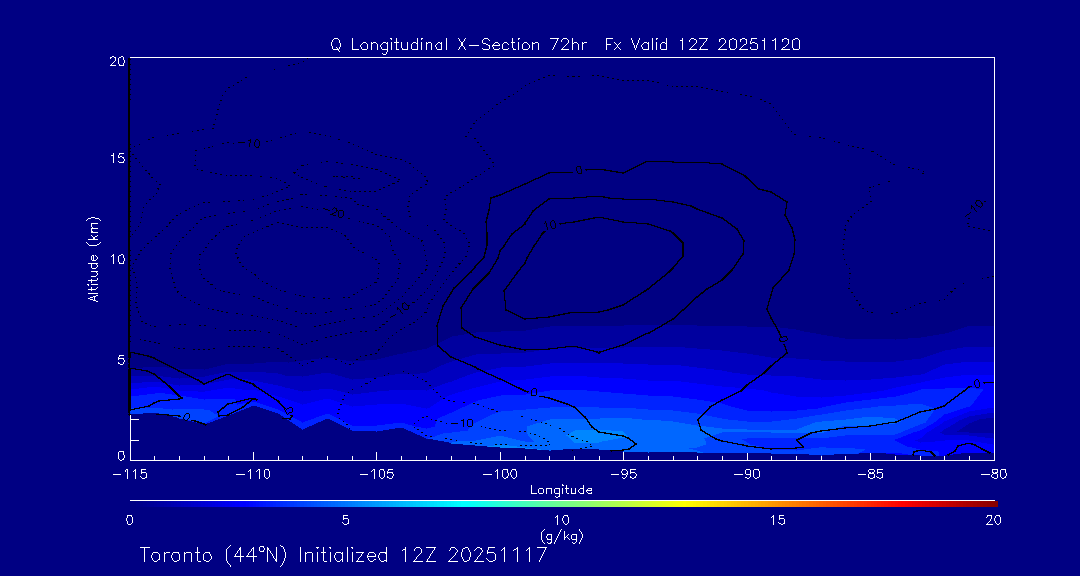The width and height of the screenshot is (1080, 576).
Task: Click longitude tick label -110
Action: coord(253,474)
